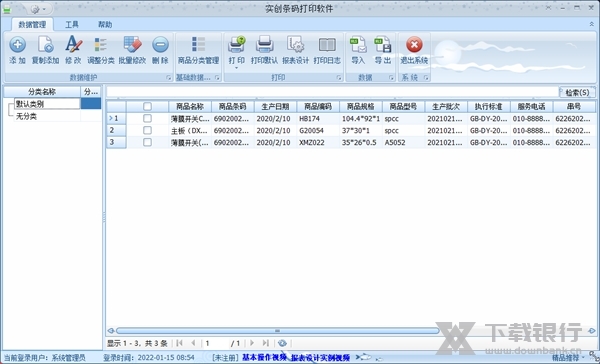600x364 pixels.
Task: Click the horizontal scrollbar thumb
Action: click(277, 330)
